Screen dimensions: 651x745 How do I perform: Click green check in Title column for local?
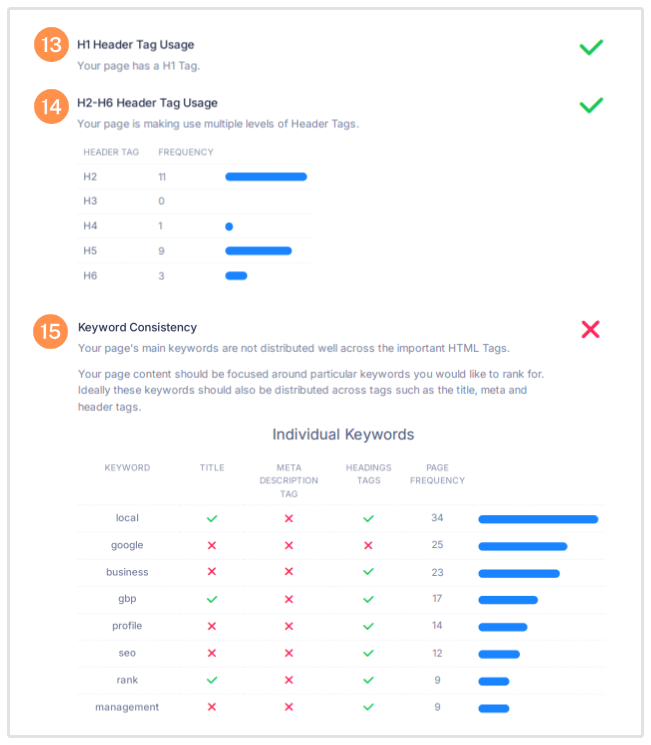click(212, 519)
